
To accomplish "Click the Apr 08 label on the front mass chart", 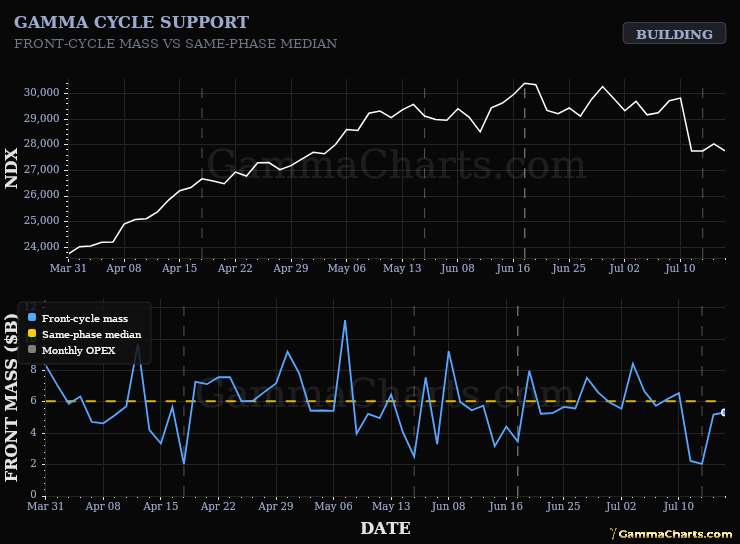I will (103, 506).
